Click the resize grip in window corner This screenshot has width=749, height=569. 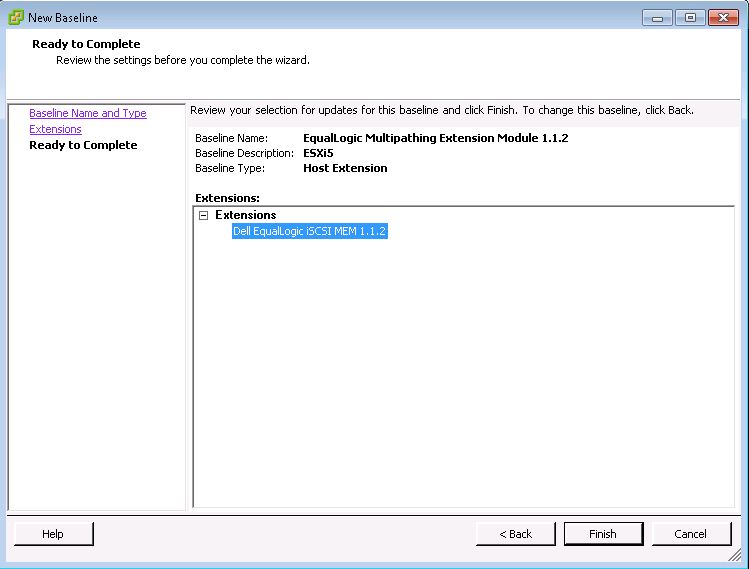735,555
